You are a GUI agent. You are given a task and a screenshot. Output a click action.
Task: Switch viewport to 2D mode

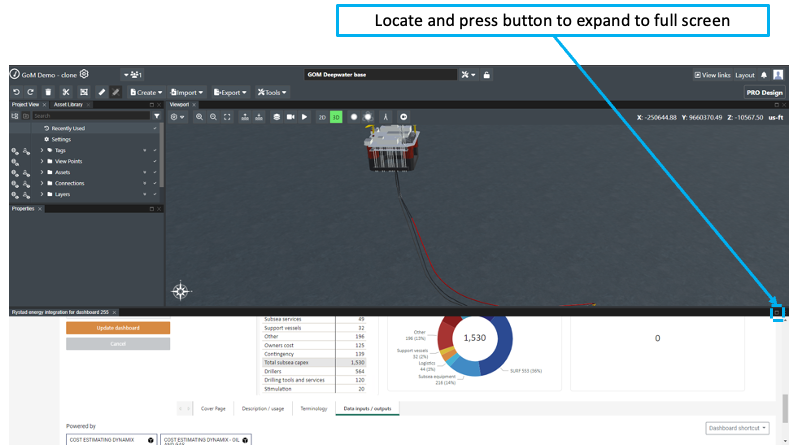coord(322,117)
